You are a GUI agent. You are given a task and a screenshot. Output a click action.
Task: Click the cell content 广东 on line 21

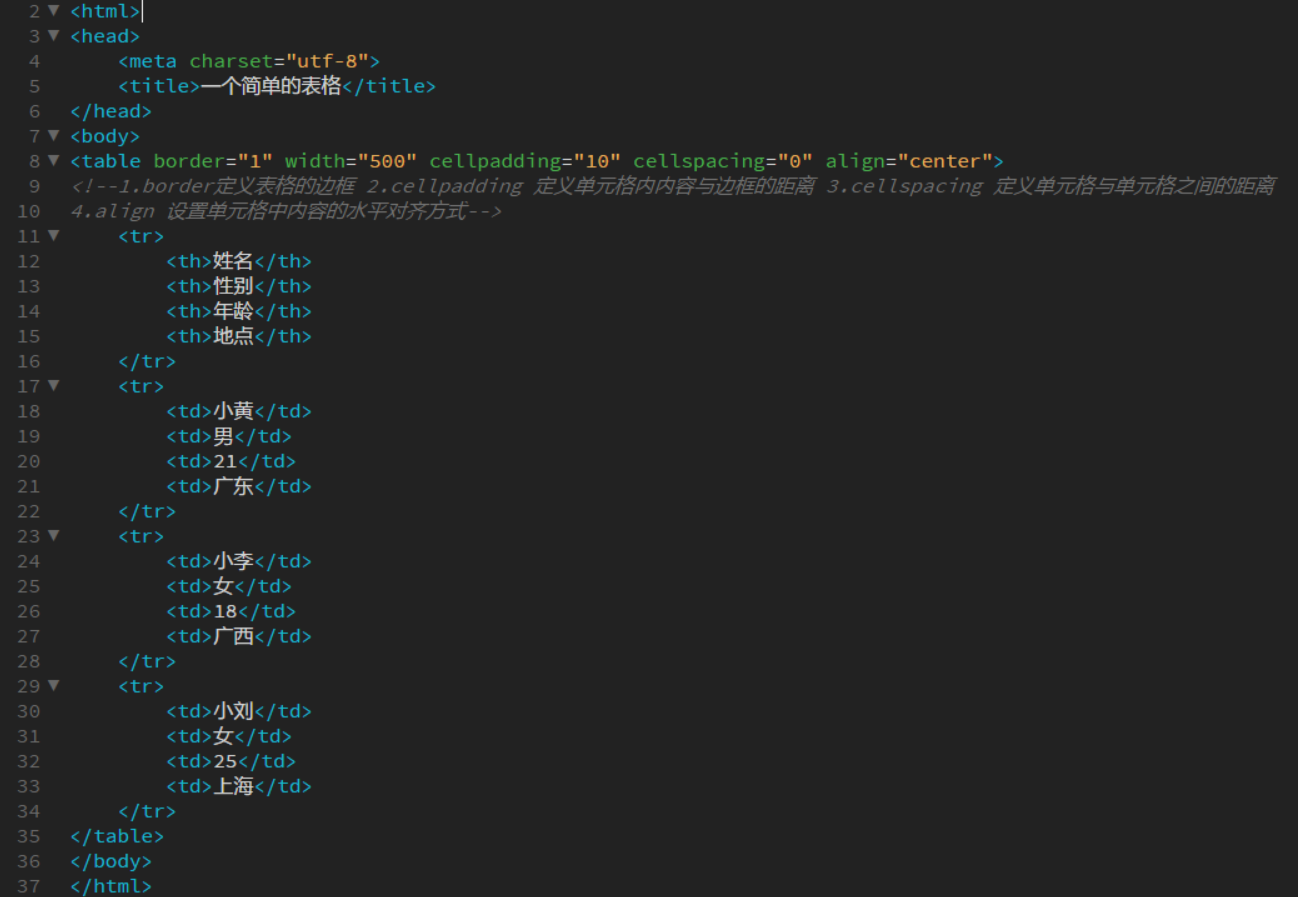click(233, 486)
